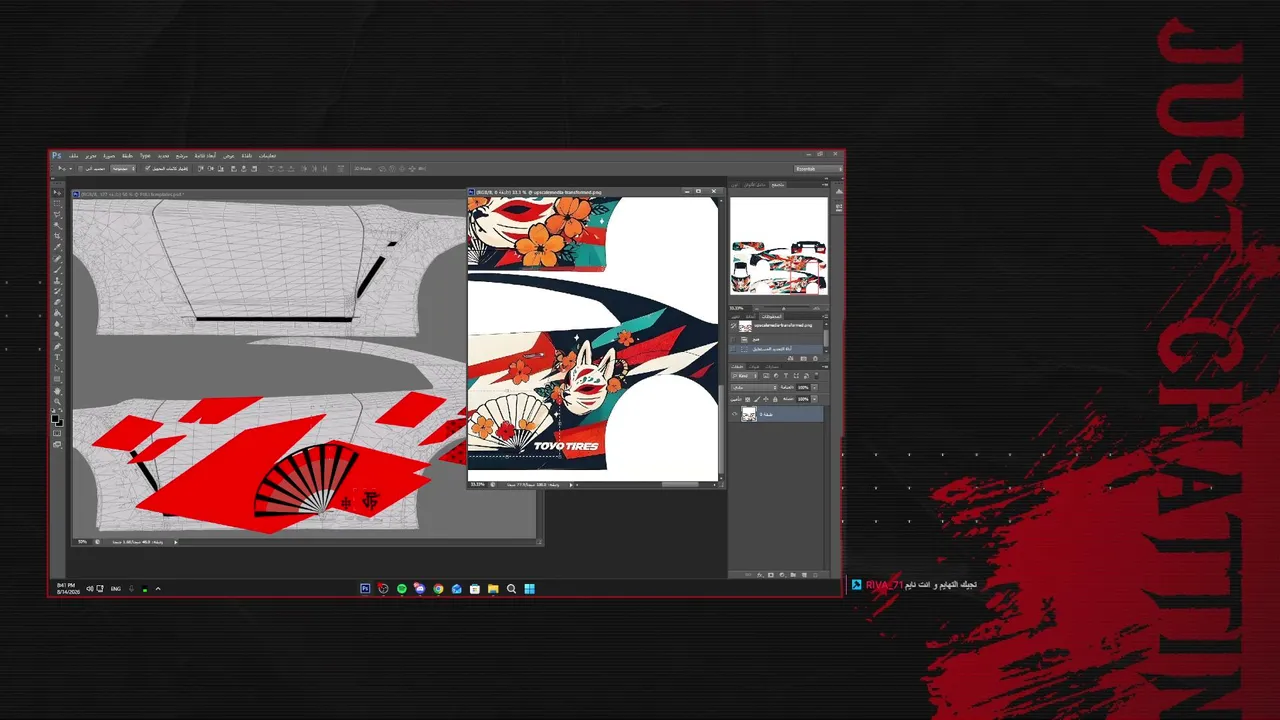Open the صورة (Image) menu

(x=109, y=156)
